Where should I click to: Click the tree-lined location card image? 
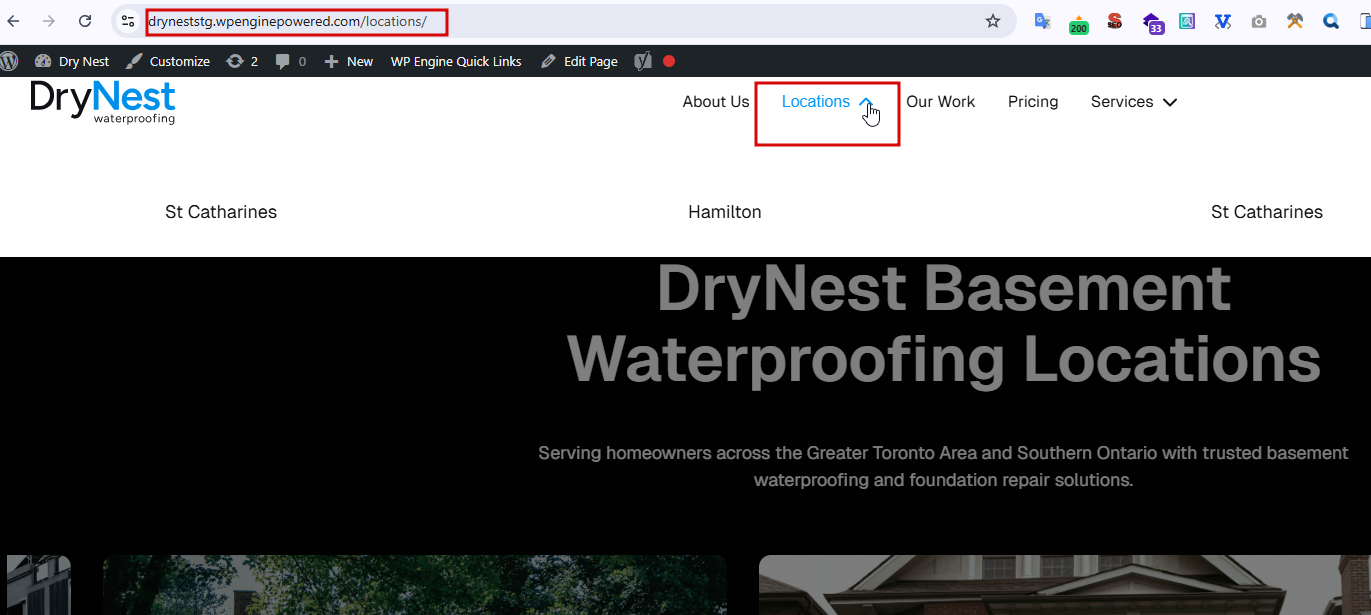pos(414,585)
